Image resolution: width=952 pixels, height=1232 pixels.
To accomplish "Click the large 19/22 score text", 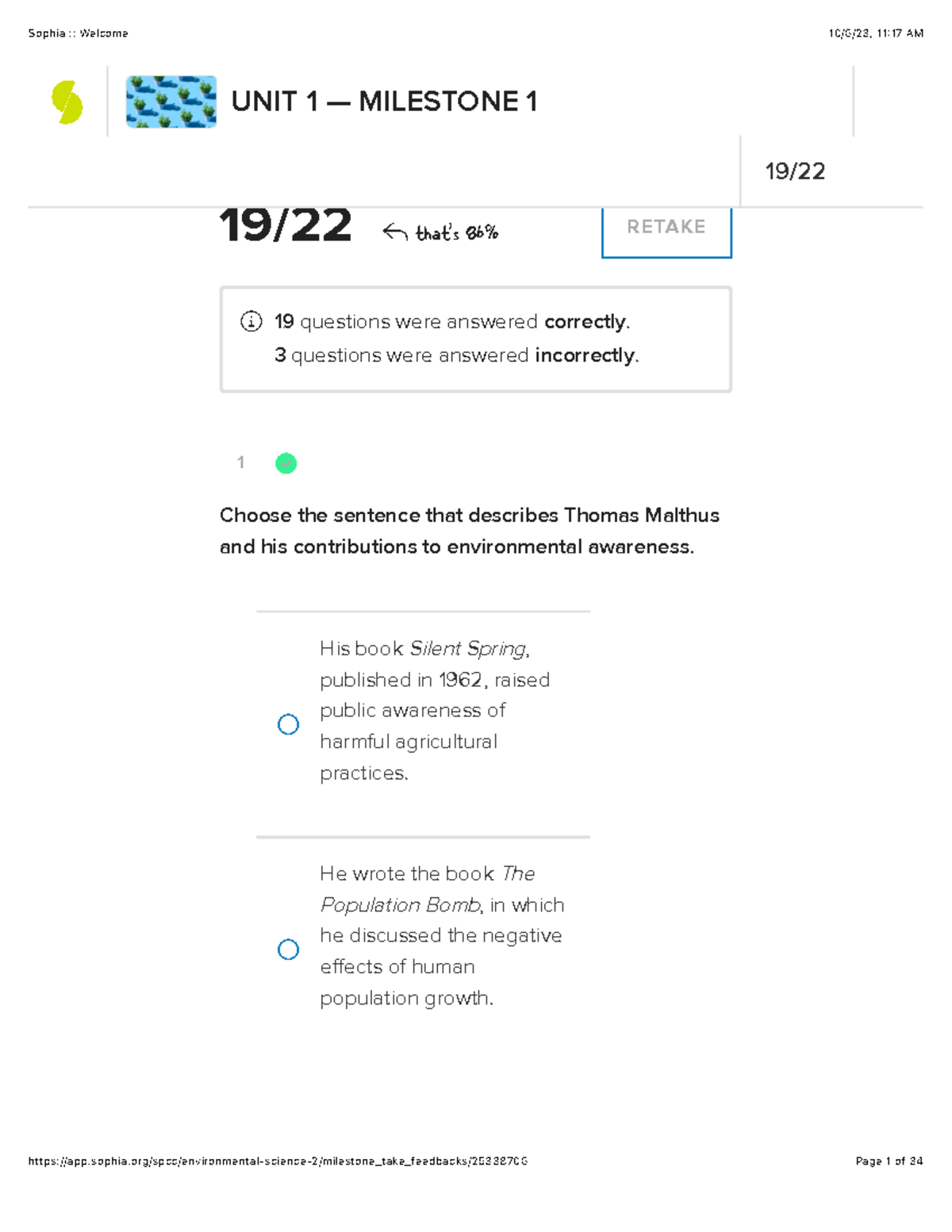I will point(286,225).
